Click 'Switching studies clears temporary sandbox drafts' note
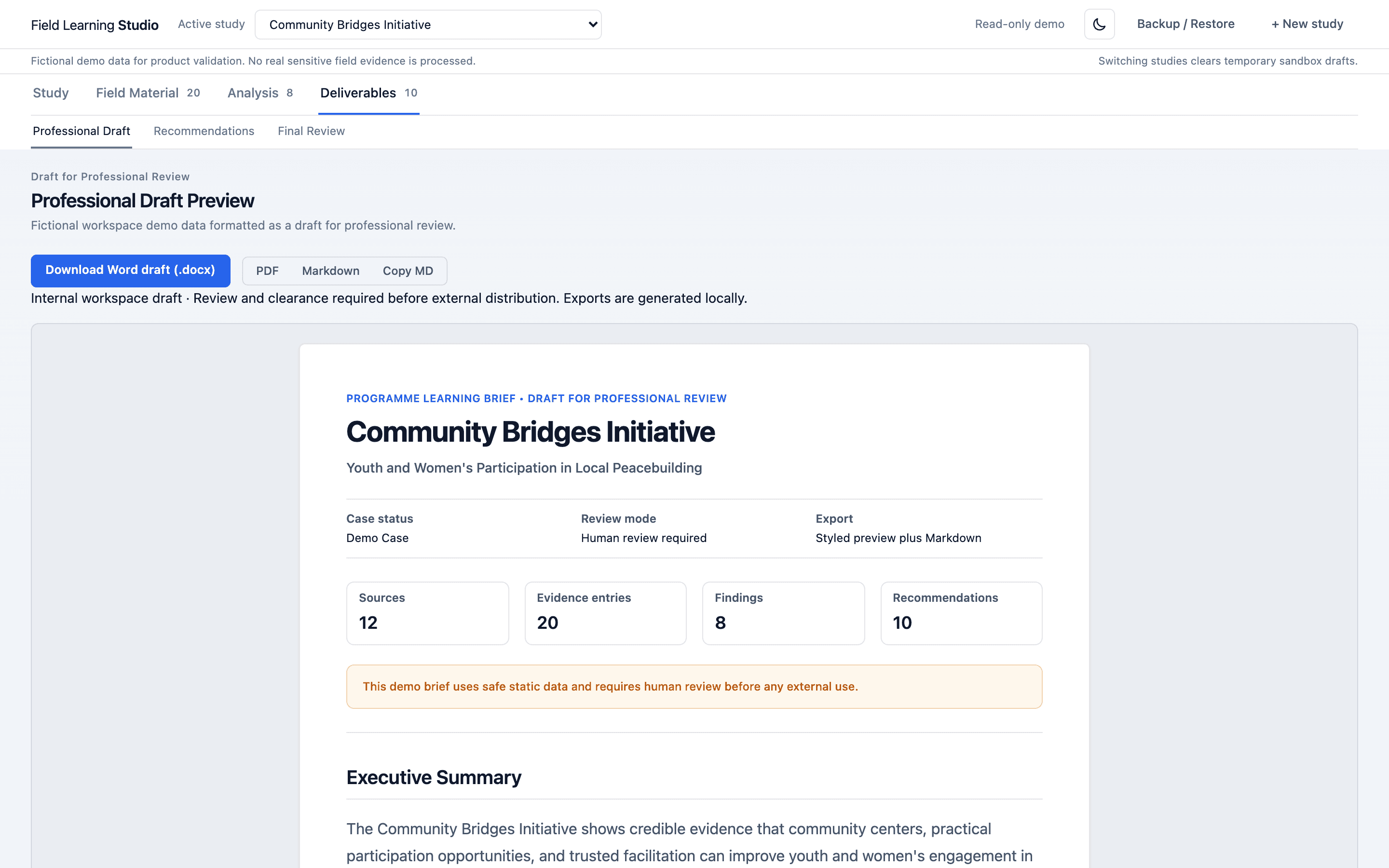This screenshot has width=1389, height=868. [1228, 61]
